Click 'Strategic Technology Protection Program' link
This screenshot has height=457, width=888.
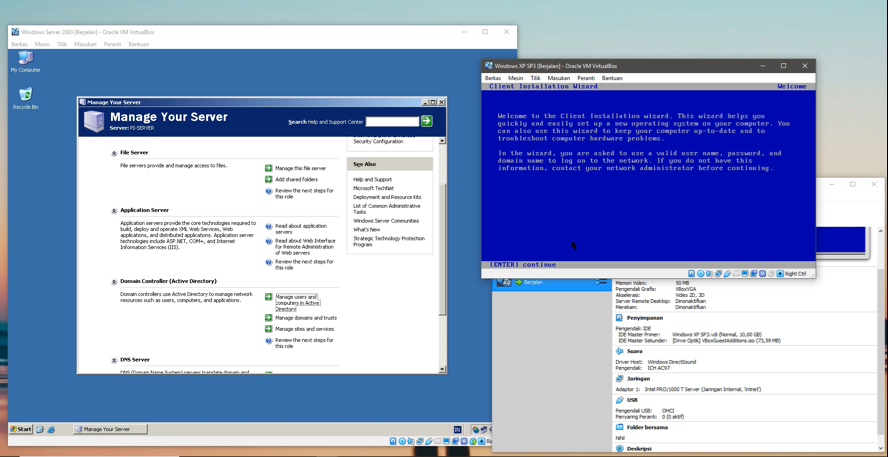point(388,241)
